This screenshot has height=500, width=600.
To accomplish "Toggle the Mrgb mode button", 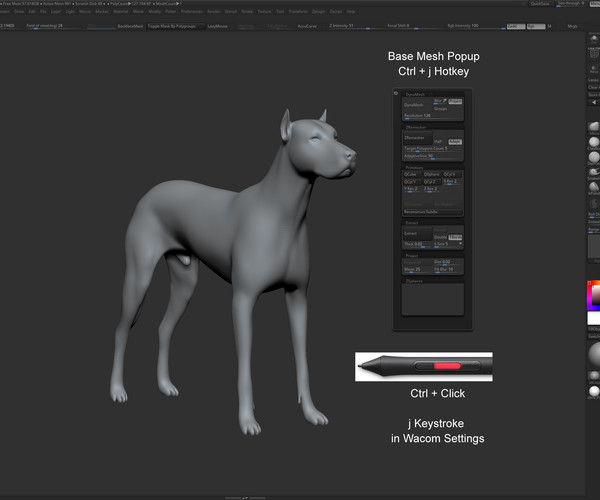I will [572, 26].
